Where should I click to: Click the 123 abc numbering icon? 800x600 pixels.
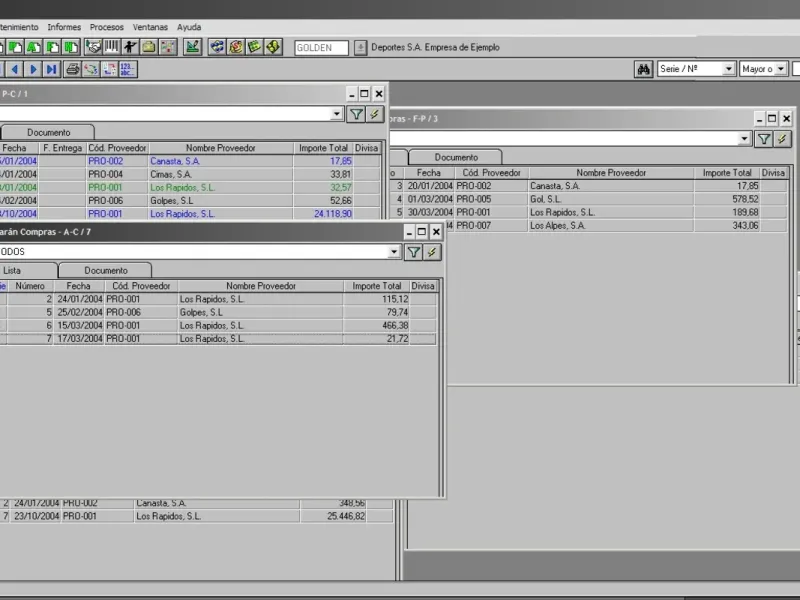pos(127,69)
